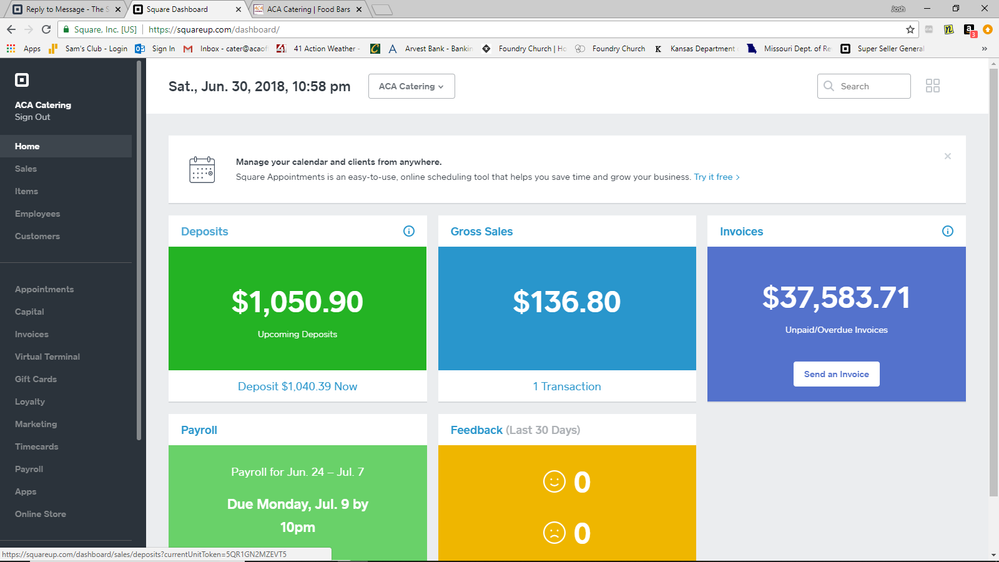The image size is (999, 562).
Task: Reload the page with refresh icon
Action: (46, 29)
